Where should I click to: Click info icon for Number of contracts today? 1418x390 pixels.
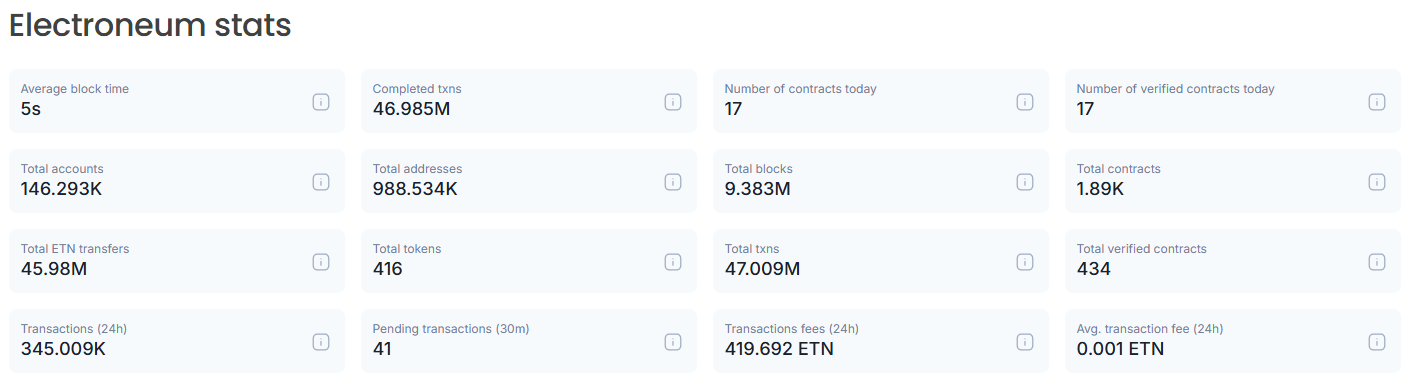point(1025,102)
